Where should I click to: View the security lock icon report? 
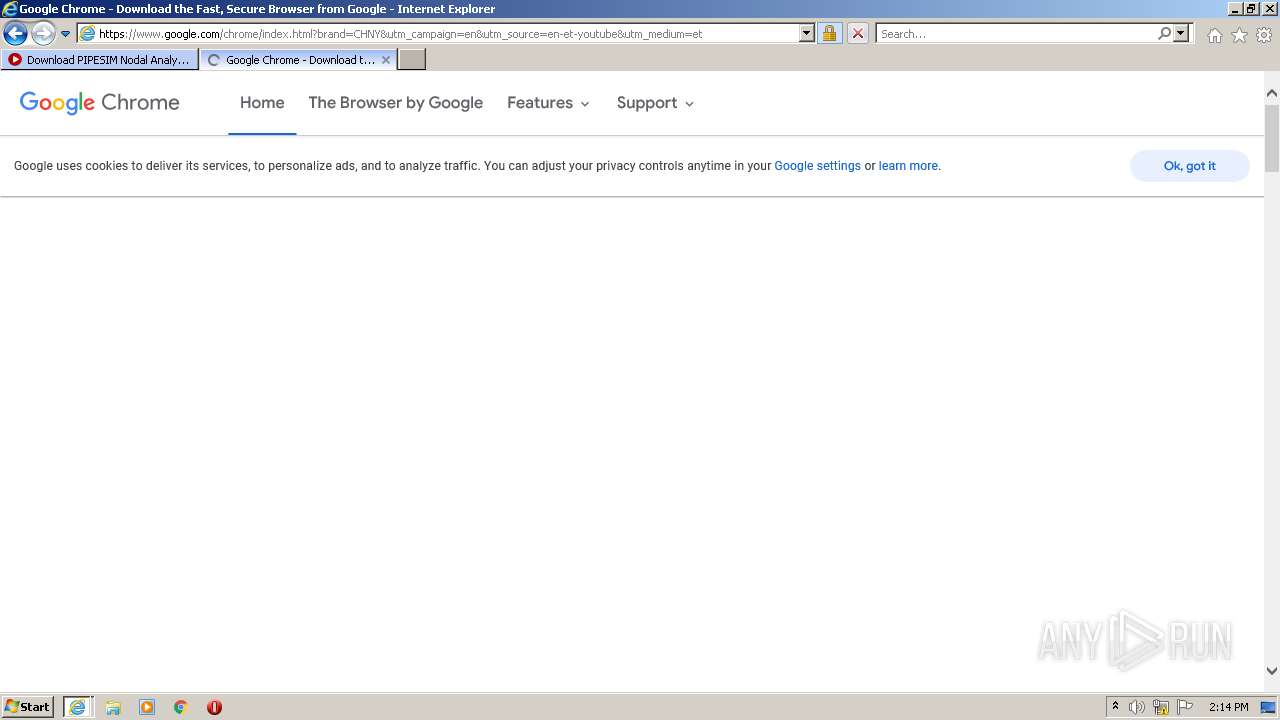tap(829, 34)
